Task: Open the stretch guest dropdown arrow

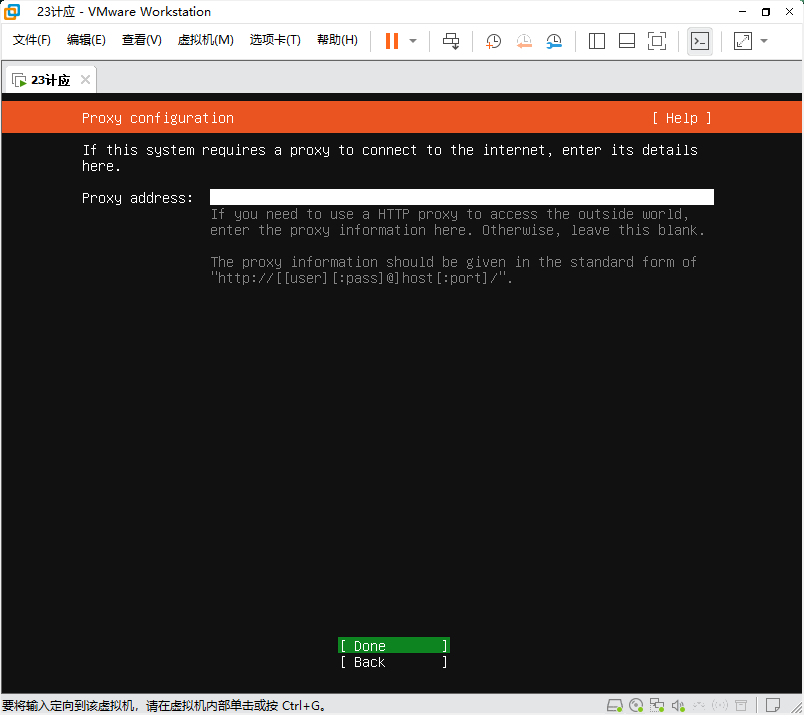Action: pos(764,41)
